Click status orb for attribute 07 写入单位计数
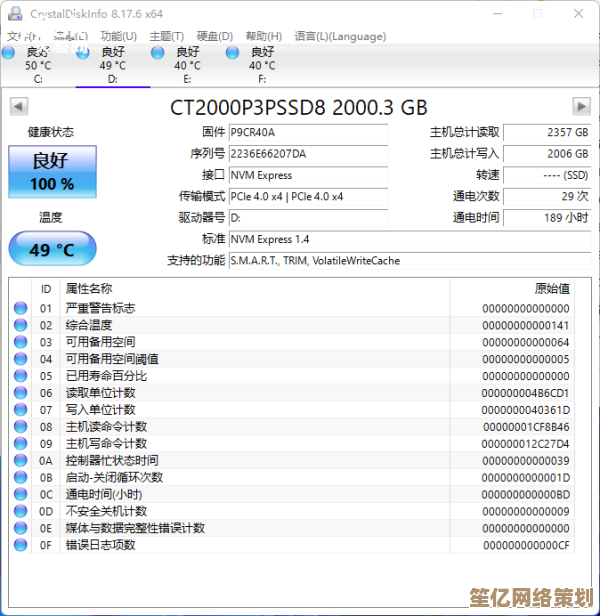Viewport: 600px width, 616px height. click(20, 410)
